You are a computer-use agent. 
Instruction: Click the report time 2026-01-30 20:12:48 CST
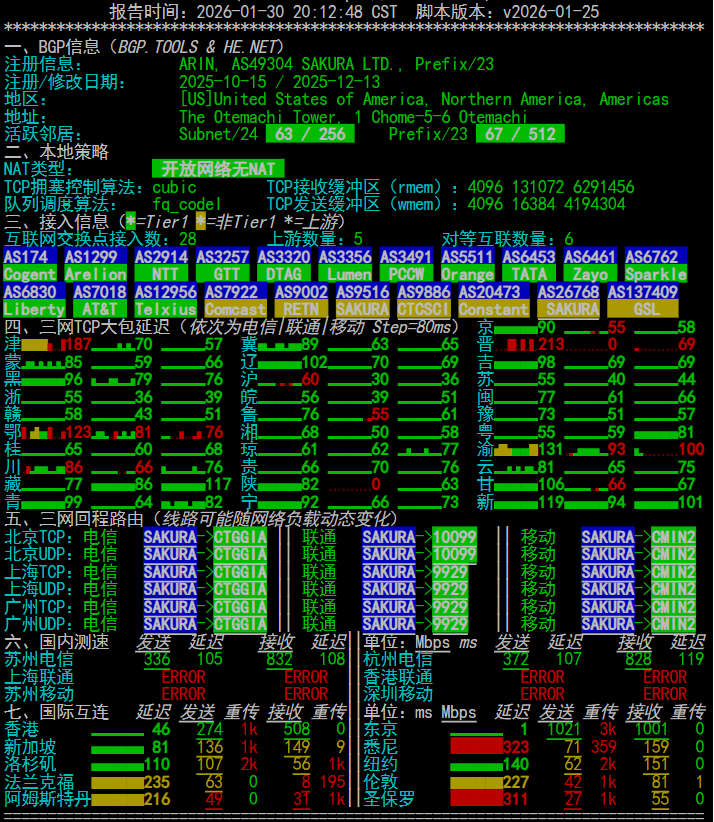[296, 12]
